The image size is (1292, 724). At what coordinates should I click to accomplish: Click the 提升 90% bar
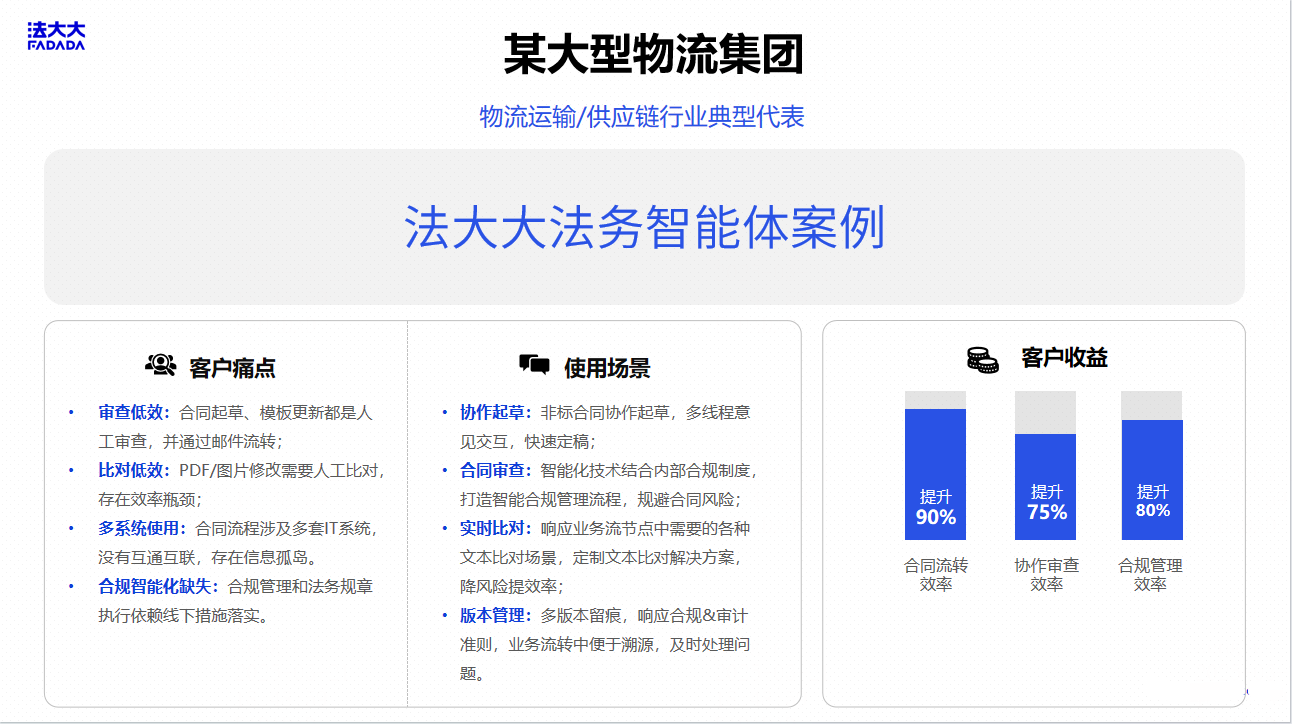936,474
